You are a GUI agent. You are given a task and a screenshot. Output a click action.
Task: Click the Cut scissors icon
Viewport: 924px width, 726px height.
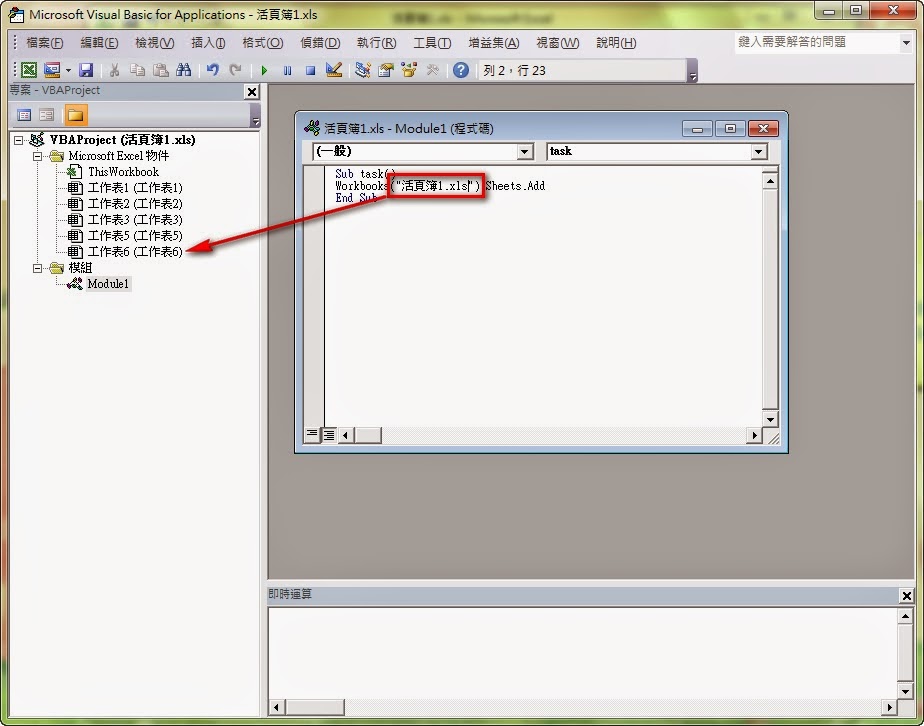click(114, 70)
